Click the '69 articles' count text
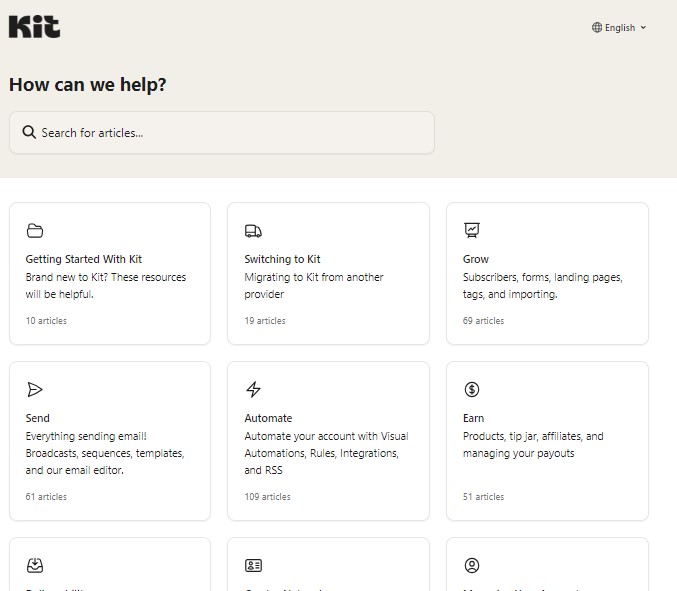This screenshot has width=677, height=591. pyautogui.click(x=484, y=321)
